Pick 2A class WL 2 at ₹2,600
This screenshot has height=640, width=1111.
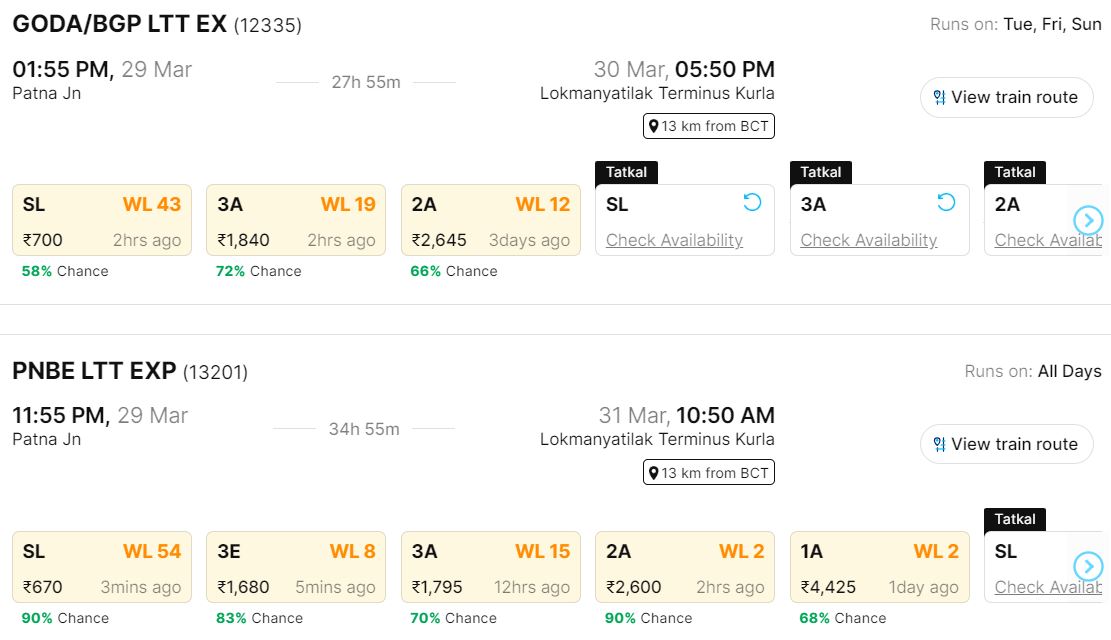click(x=684, y=567)
